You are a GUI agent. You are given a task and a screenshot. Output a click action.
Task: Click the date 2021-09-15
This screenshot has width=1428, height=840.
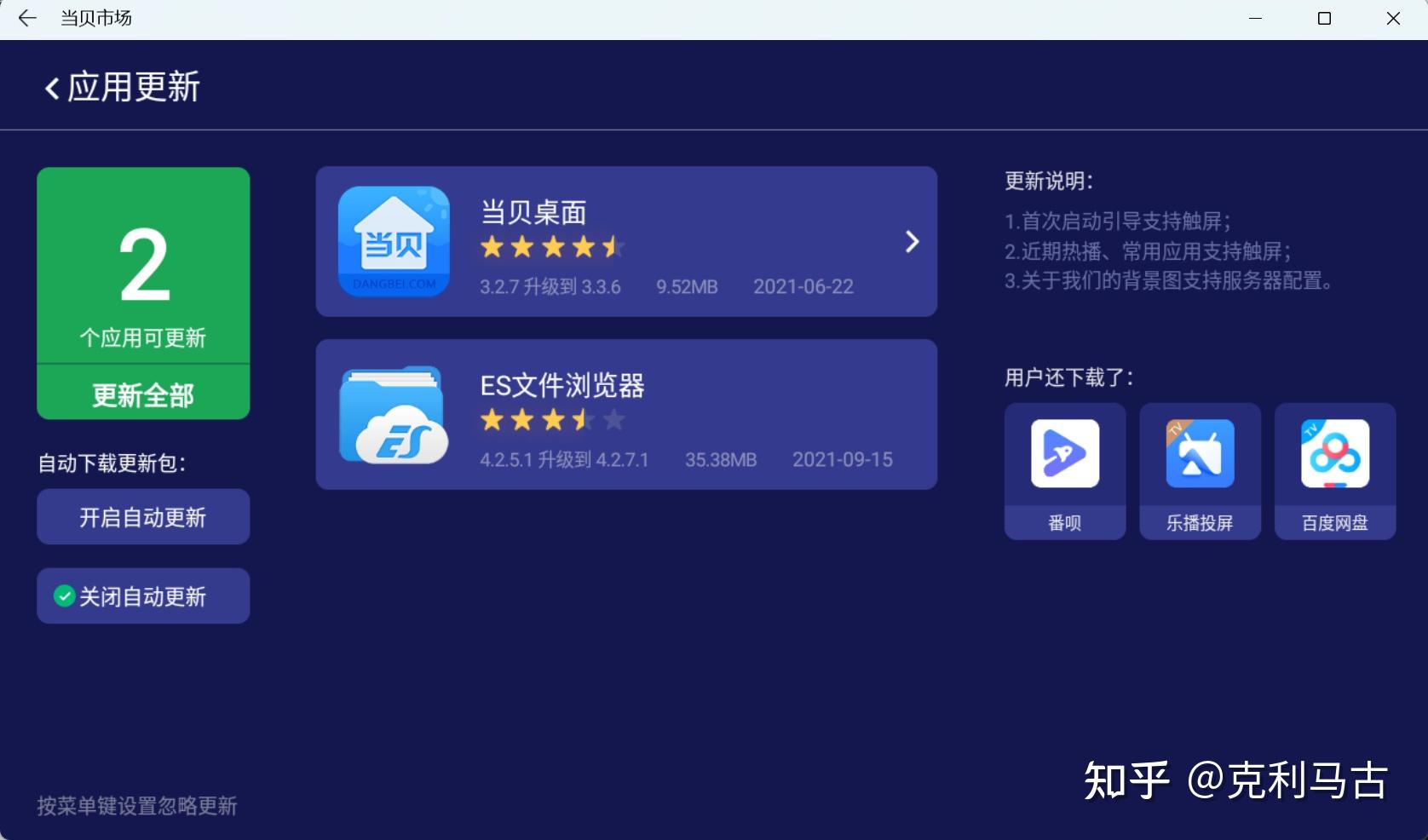coord(843,460)
